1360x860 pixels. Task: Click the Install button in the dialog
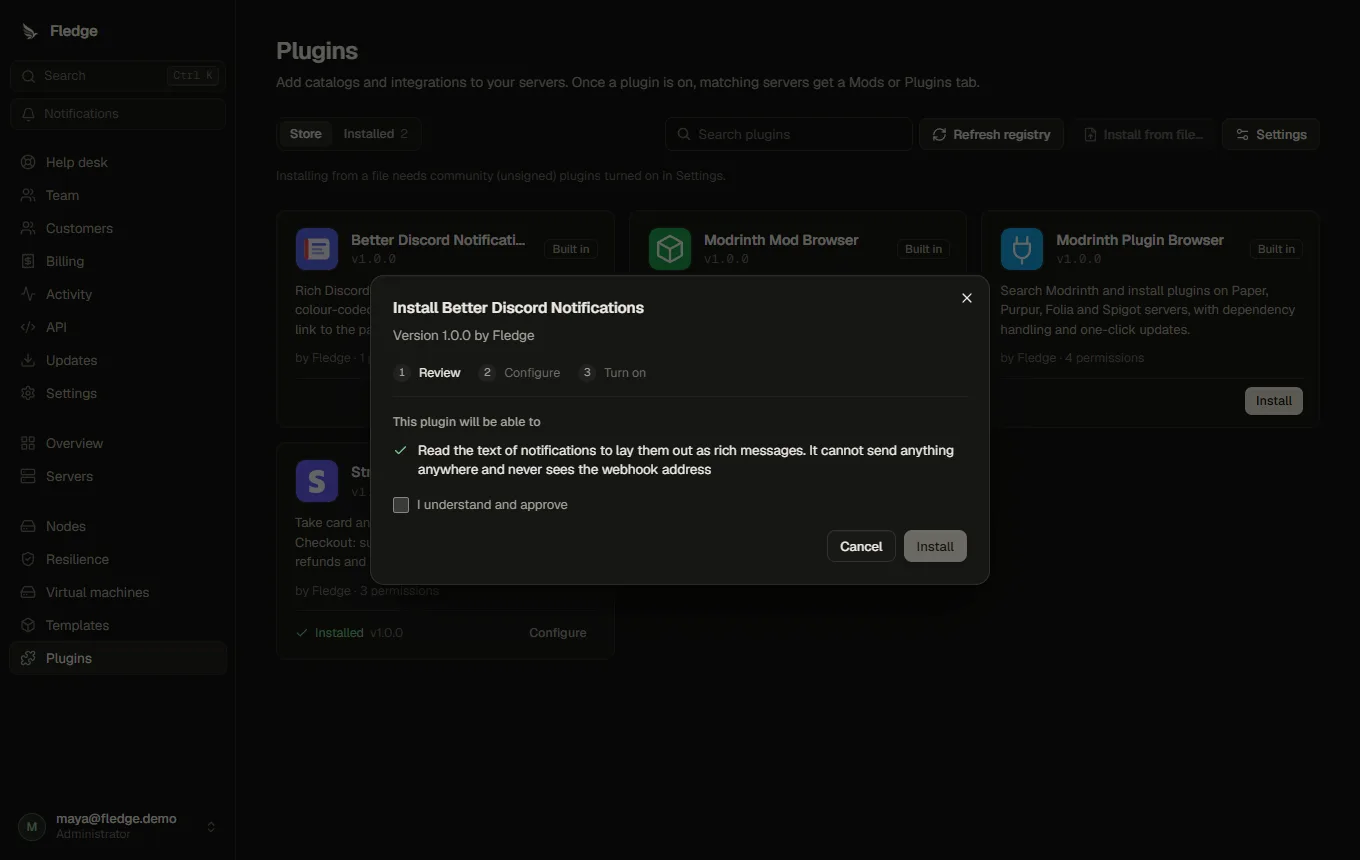(935, 546)
